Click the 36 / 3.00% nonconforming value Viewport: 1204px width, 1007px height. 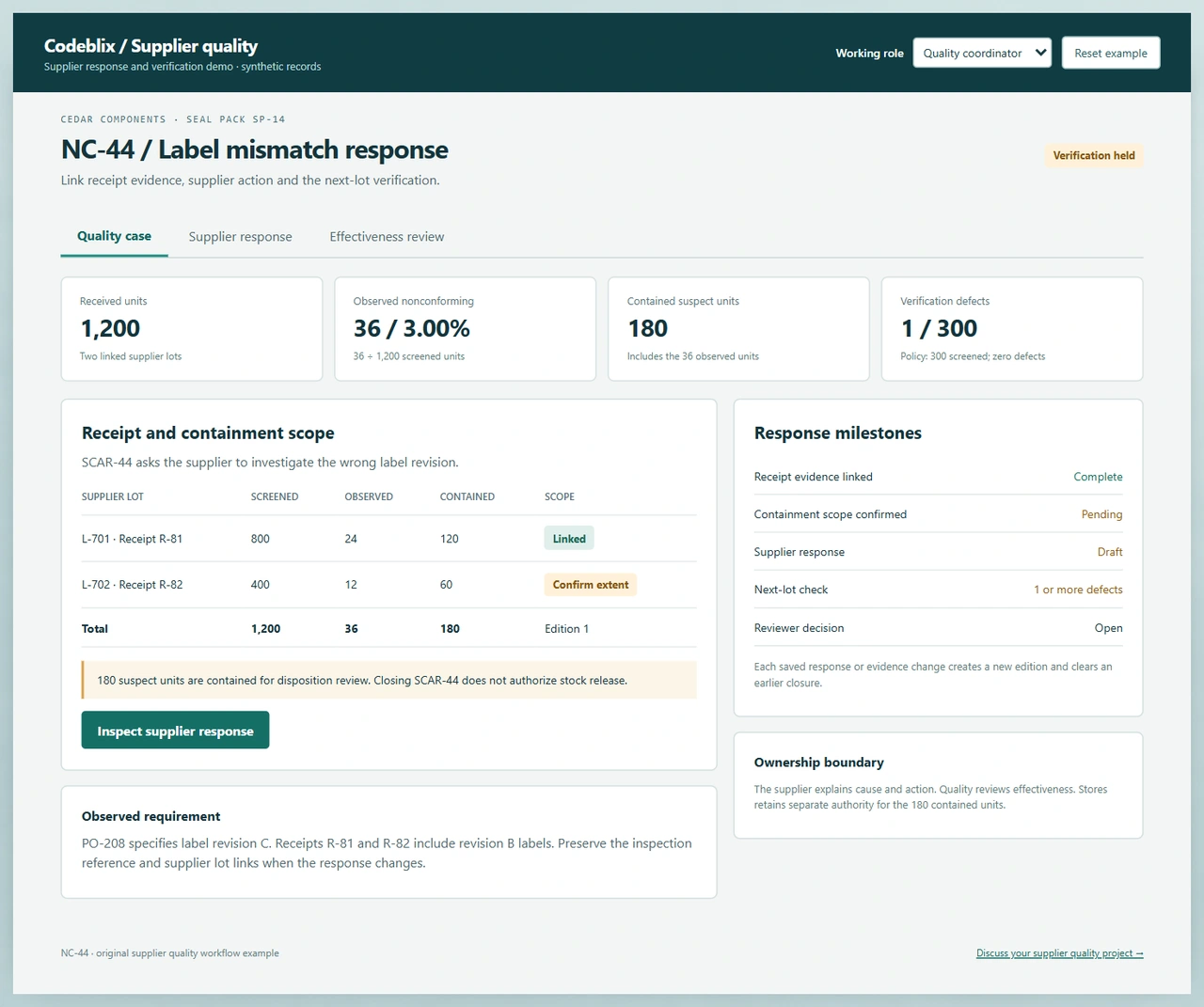pyautogui.click(x=411, y=328)
